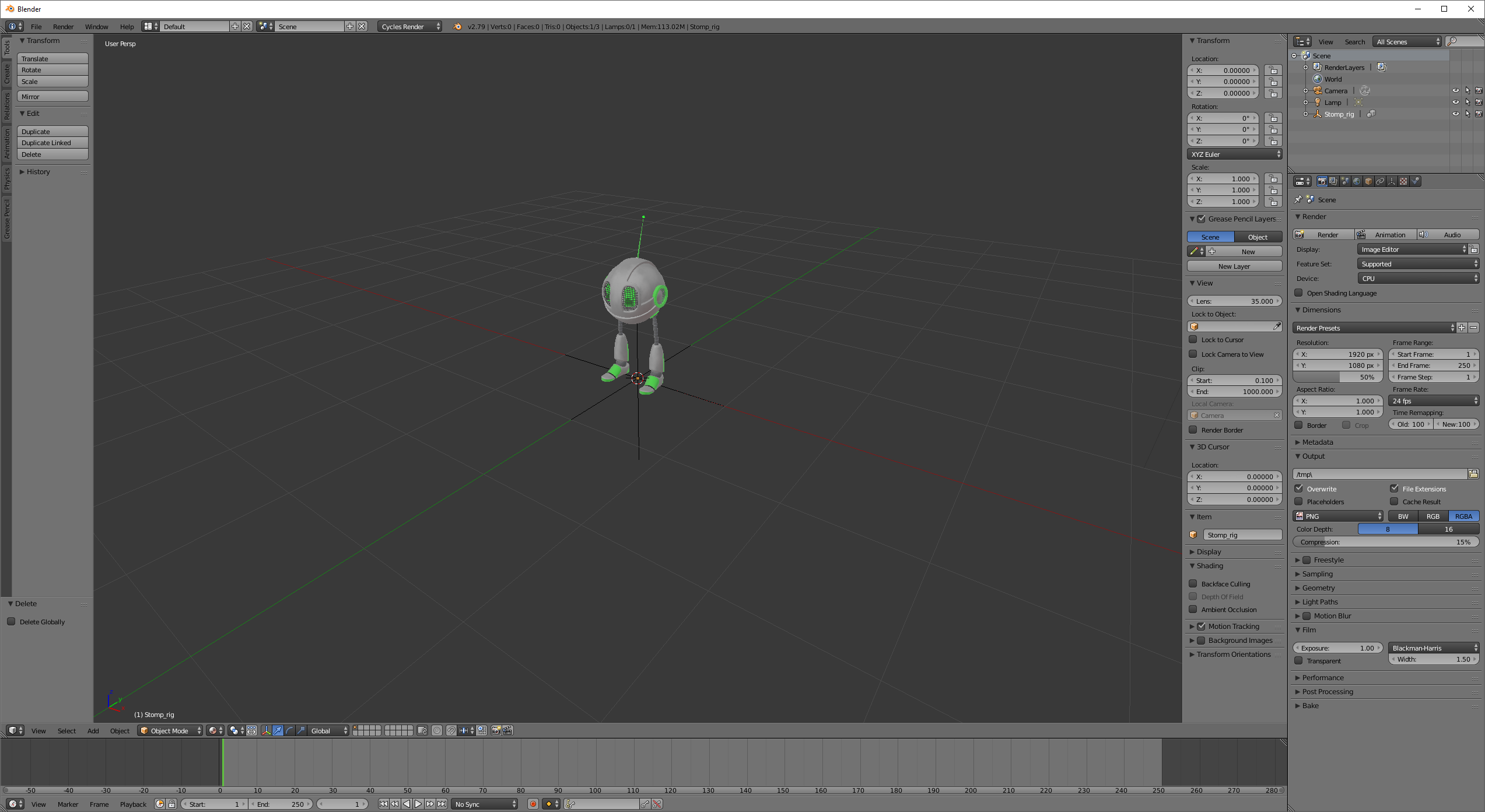Open the Texture properties checker icon
Screen dimensions: 1485x812
point(1403,181)
